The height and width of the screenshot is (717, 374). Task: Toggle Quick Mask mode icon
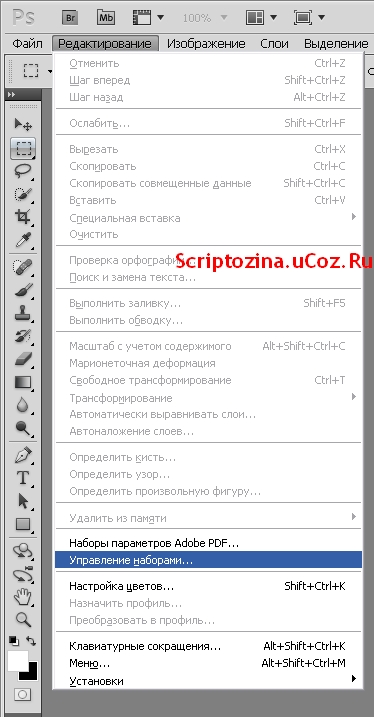pyautogui.click(x=22, y=696)
